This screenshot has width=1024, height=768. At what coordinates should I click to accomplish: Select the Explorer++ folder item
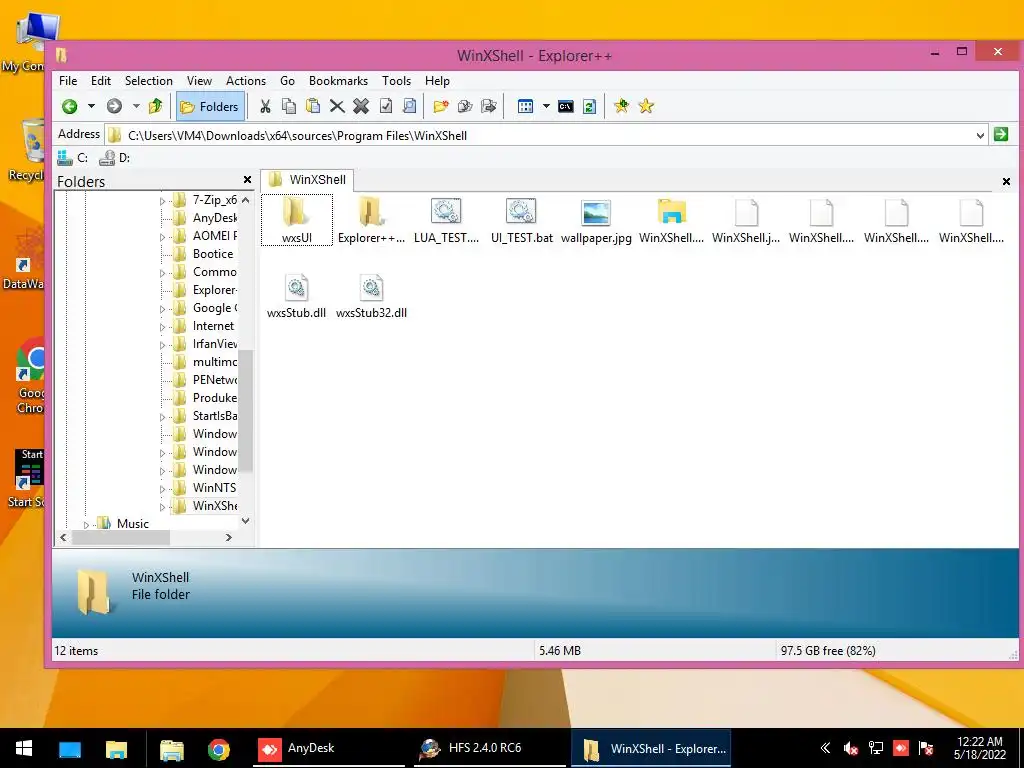371,221
